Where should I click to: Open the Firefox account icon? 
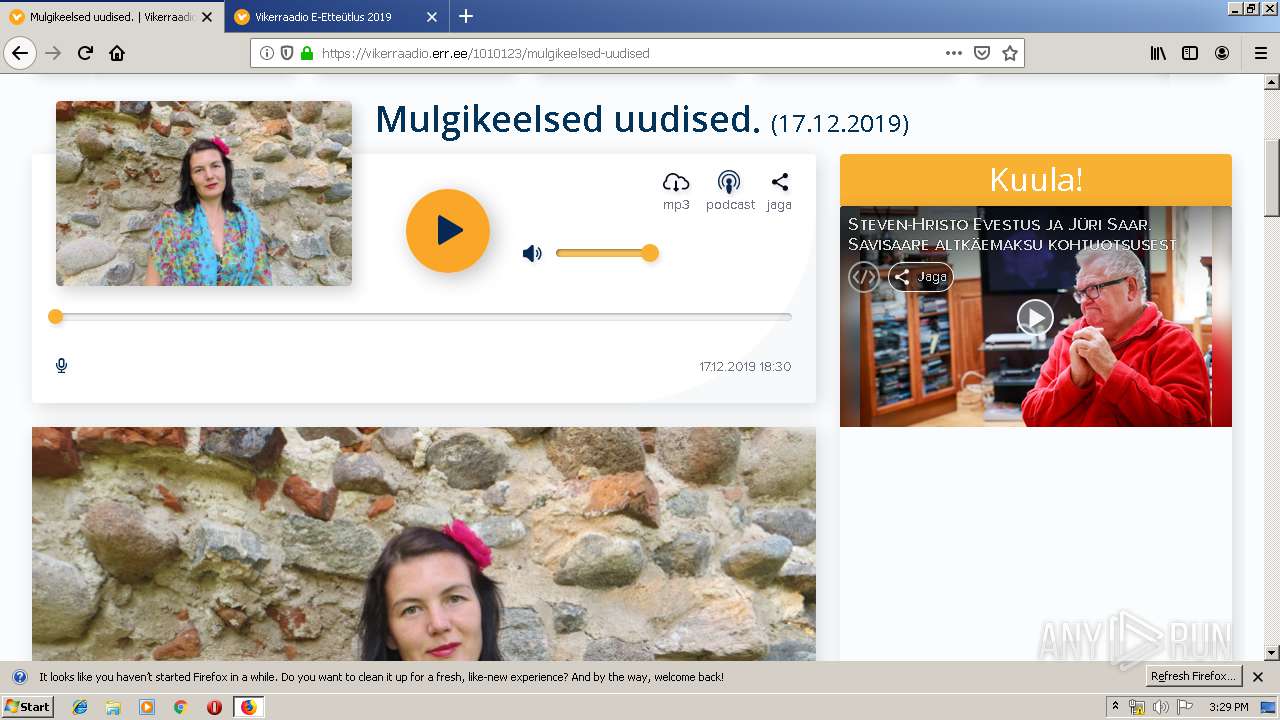(x=1222, y=54)
